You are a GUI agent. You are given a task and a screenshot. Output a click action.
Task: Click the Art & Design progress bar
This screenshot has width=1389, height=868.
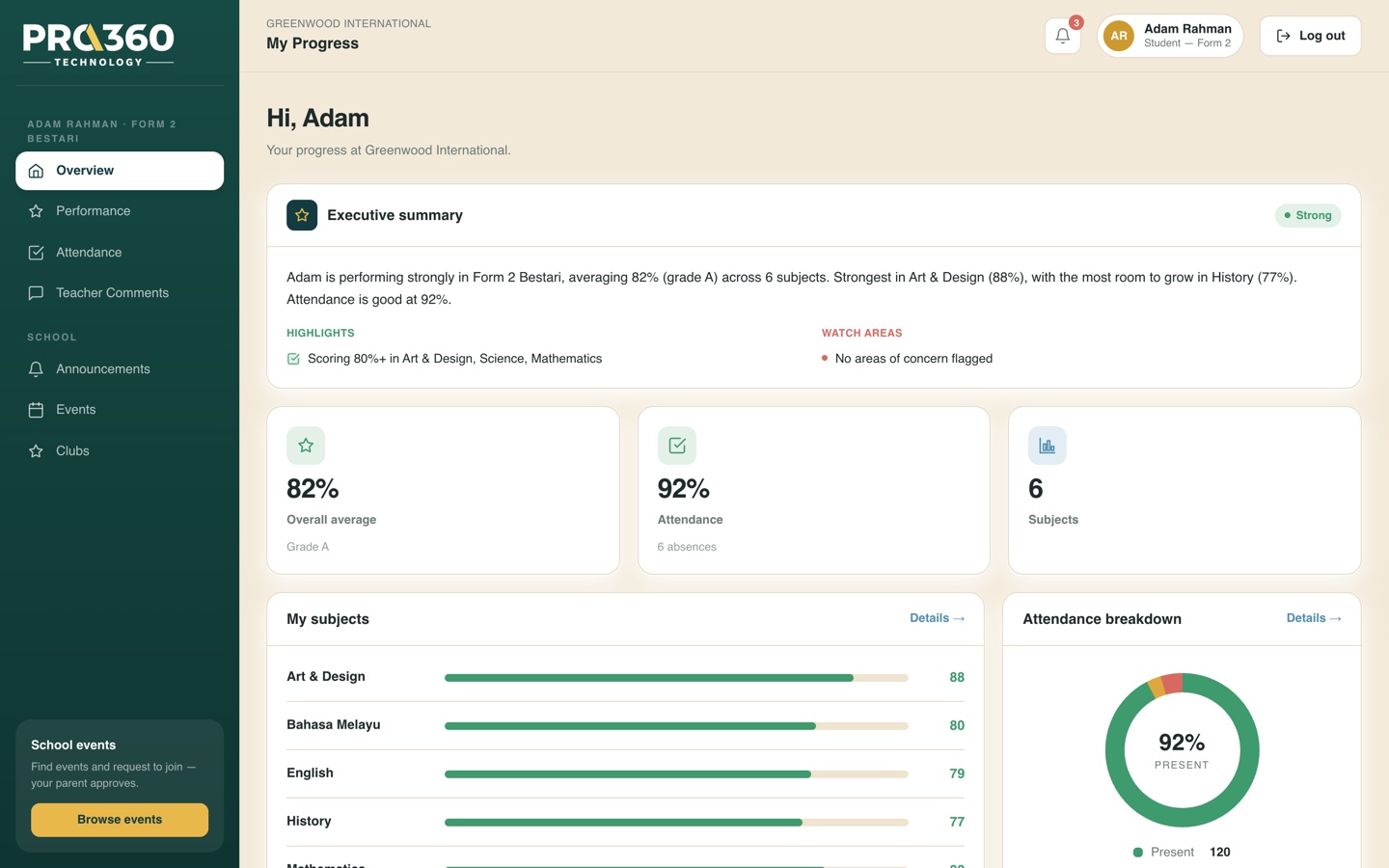[x=676, y=678]
